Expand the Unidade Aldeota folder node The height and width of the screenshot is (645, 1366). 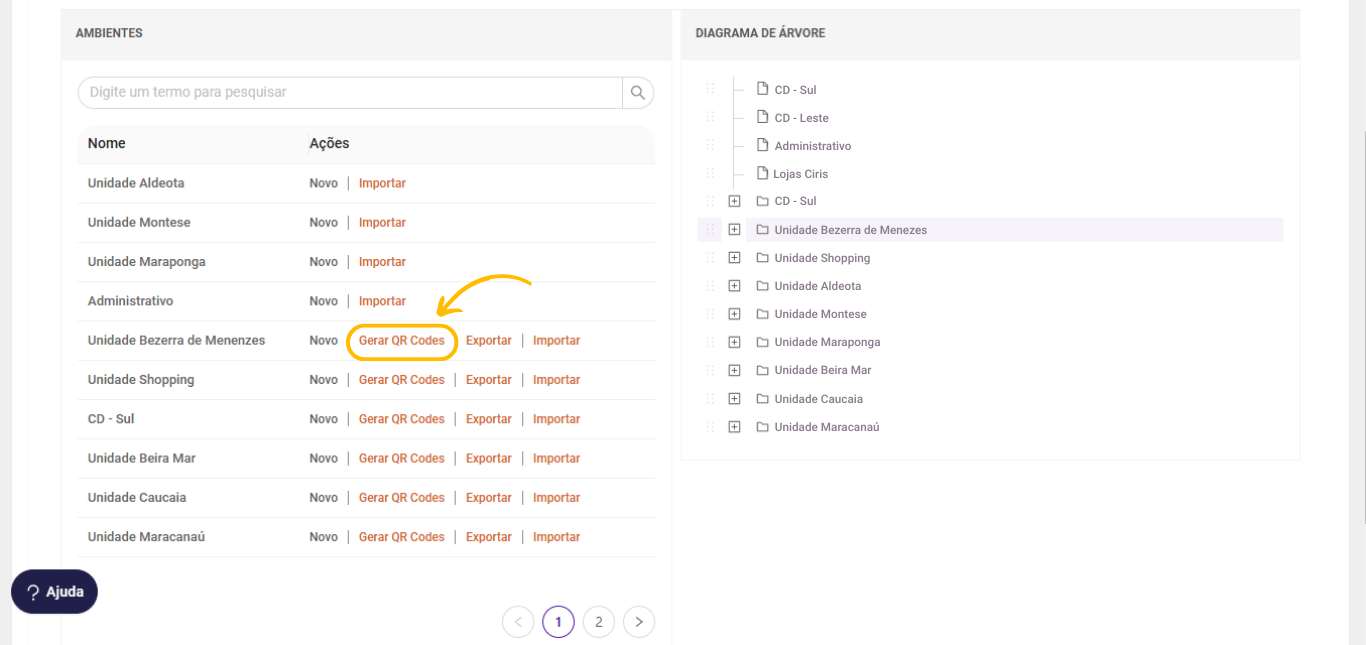tap(734, 286)
